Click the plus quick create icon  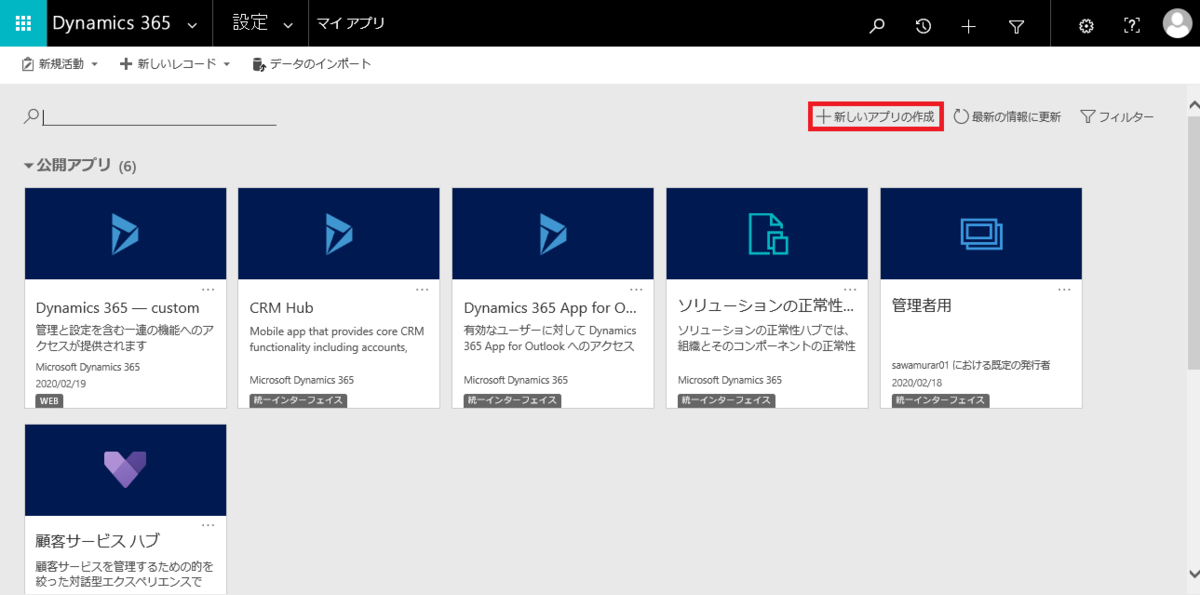(x=968, y=25)
